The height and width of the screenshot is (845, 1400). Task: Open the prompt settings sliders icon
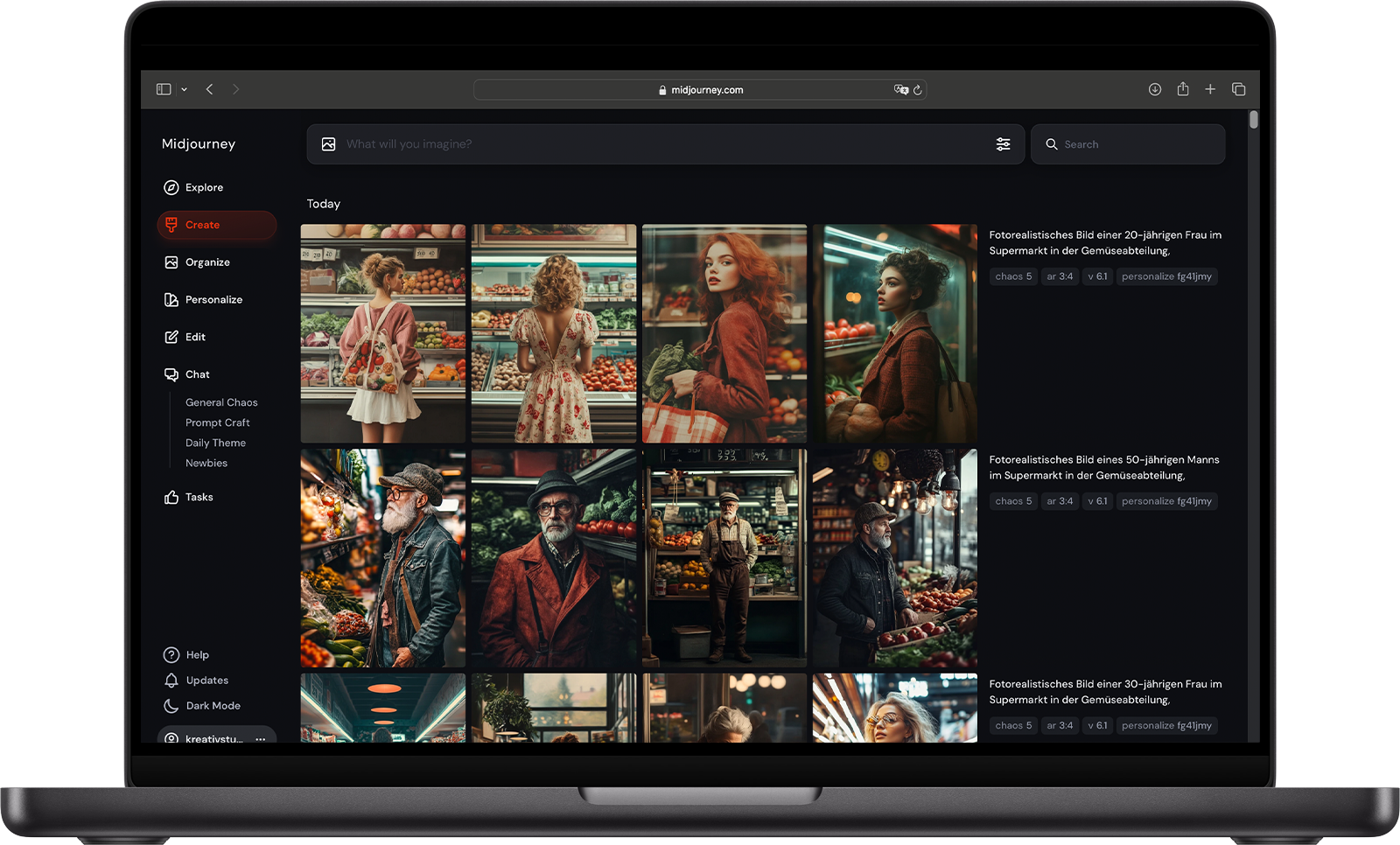[x=1003, y=144]
